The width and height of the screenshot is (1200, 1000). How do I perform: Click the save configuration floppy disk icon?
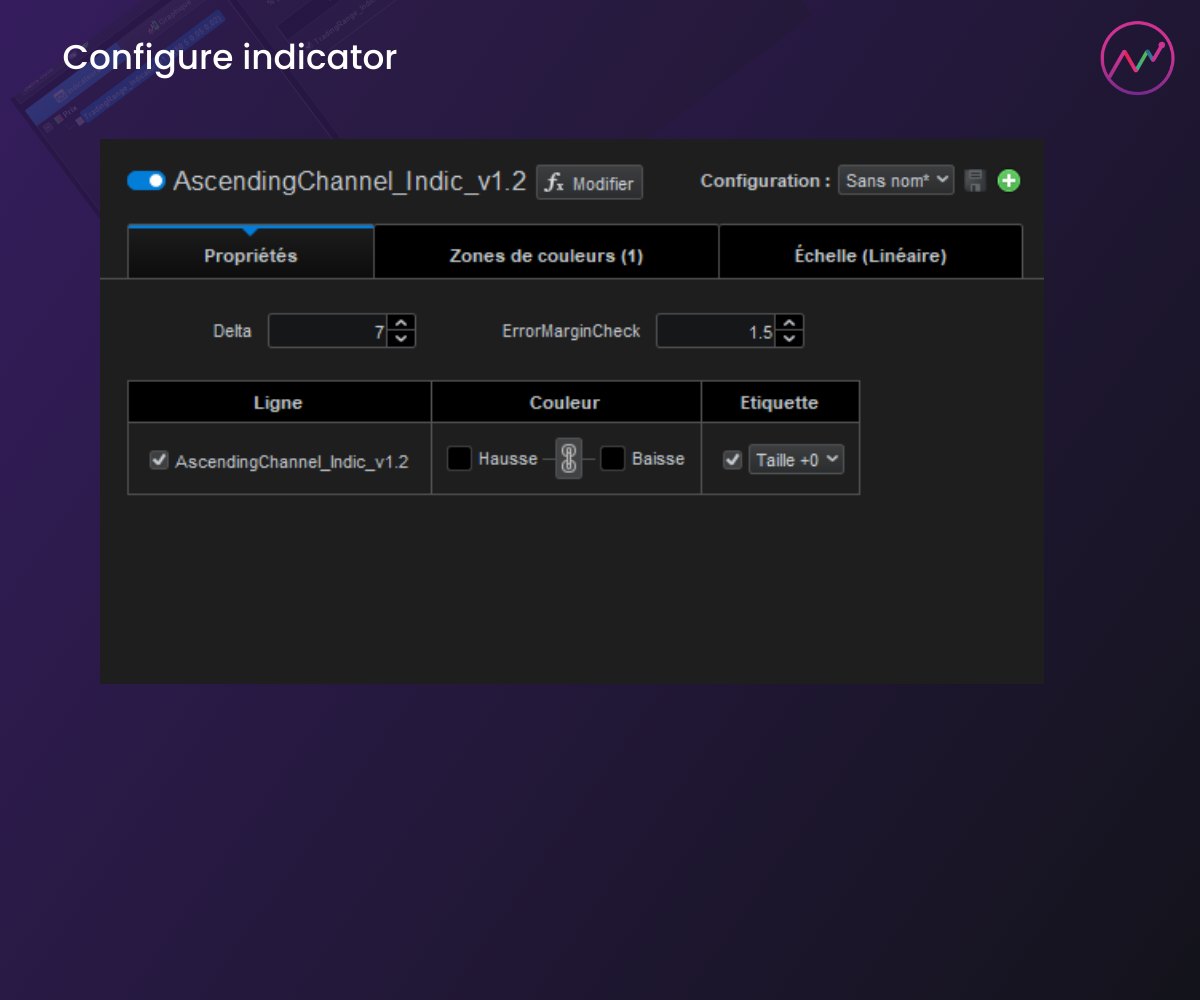click(x=975, y=181)
